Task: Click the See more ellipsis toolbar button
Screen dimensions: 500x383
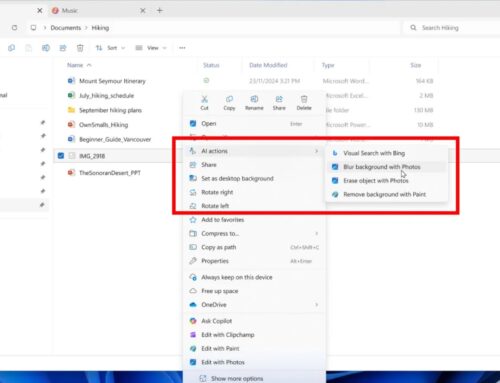Action: [182, 48]
